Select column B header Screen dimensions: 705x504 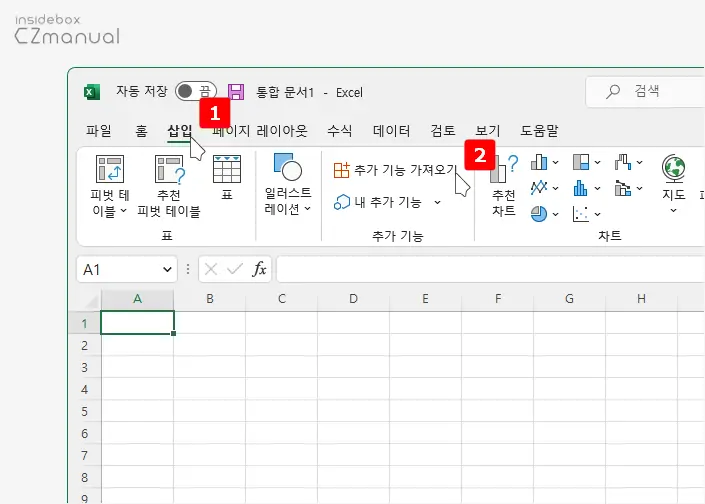click(210, 299)
